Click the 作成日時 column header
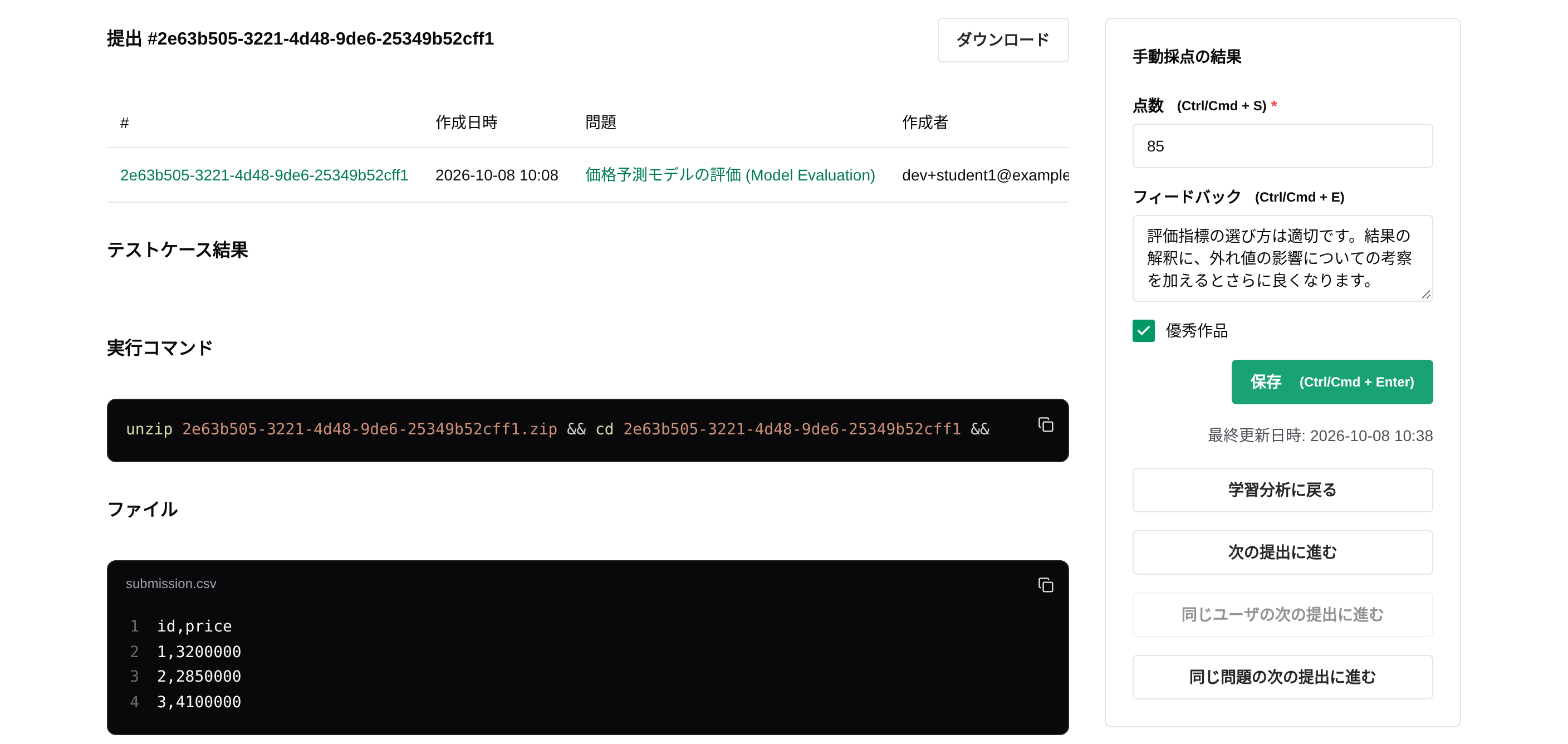The width and height of the screenshot is (1568, 744). 467,123
